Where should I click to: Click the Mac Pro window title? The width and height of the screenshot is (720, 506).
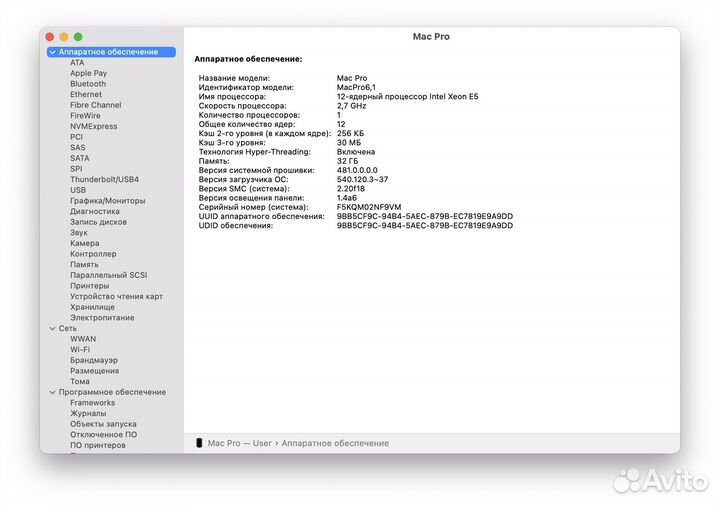pos(431,37)
